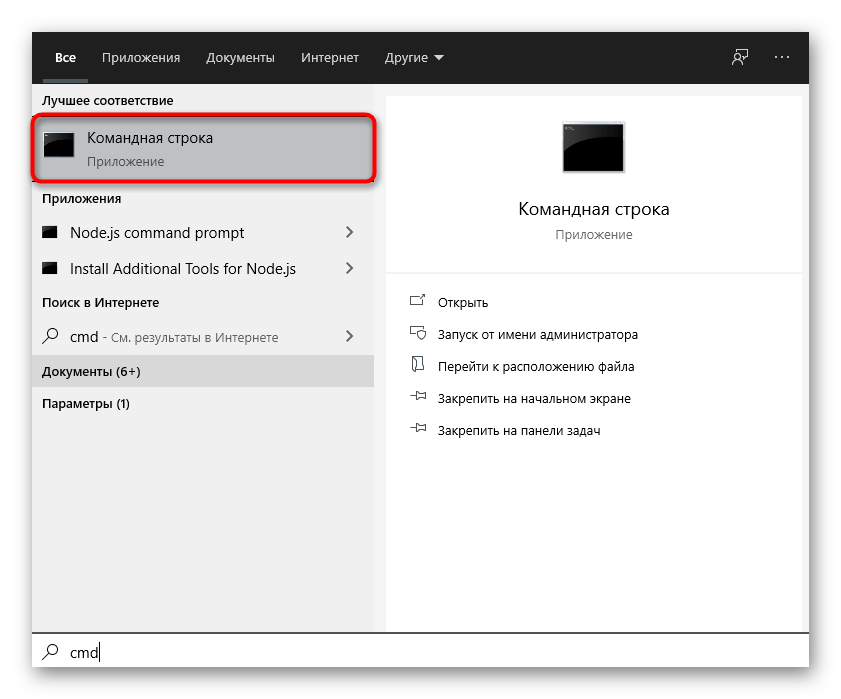Click the Node.js command prompt icon
Image resolution: width=841 pixels, height=699 pixels.
51,233
